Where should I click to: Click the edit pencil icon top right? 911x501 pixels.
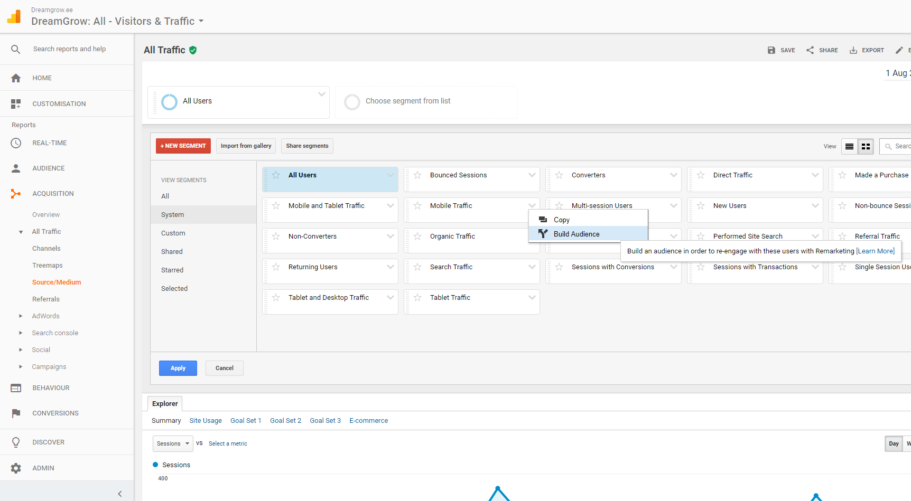pyautogui.click(x=899, y=50)
